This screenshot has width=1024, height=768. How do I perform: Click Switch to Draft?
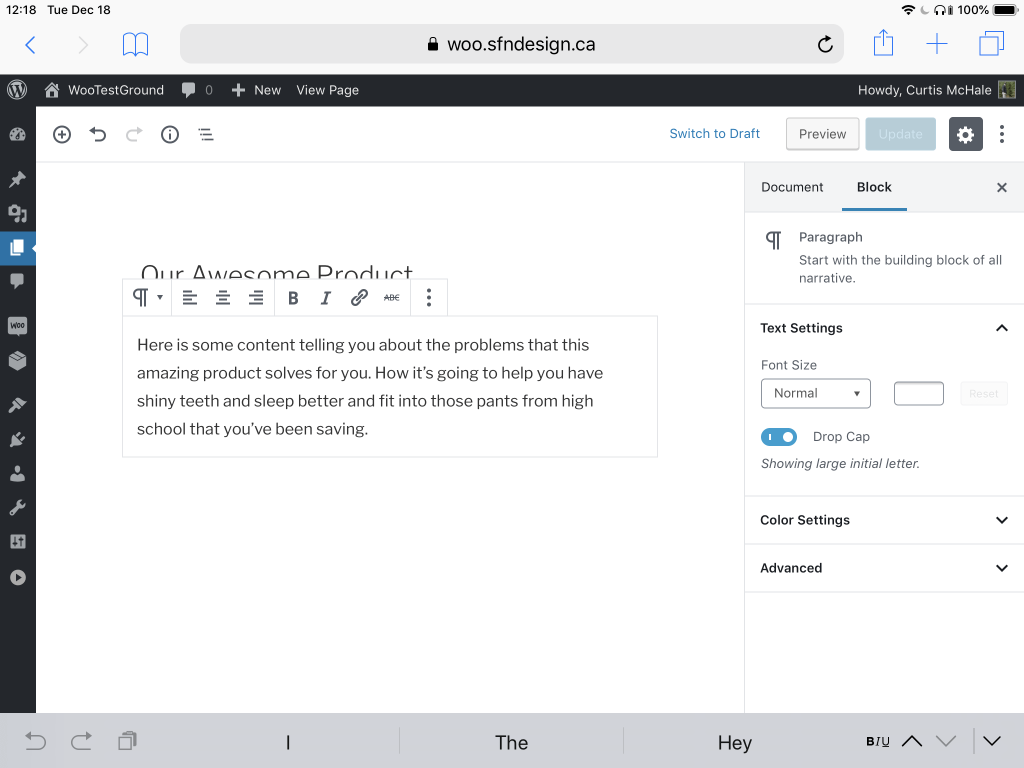click(x=714, y=133)
